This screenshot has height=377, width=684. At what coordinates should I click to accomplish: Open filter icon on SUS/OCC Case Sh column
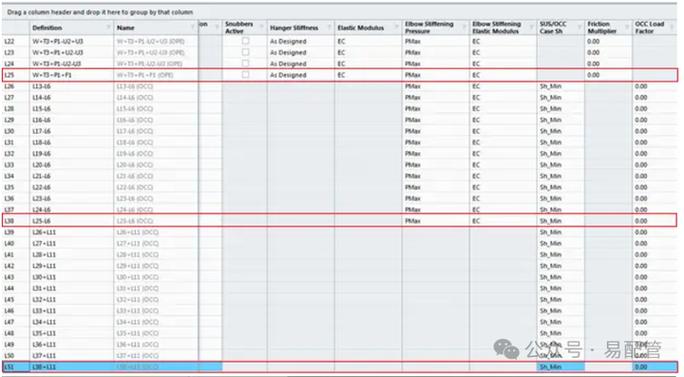[579, 27]
